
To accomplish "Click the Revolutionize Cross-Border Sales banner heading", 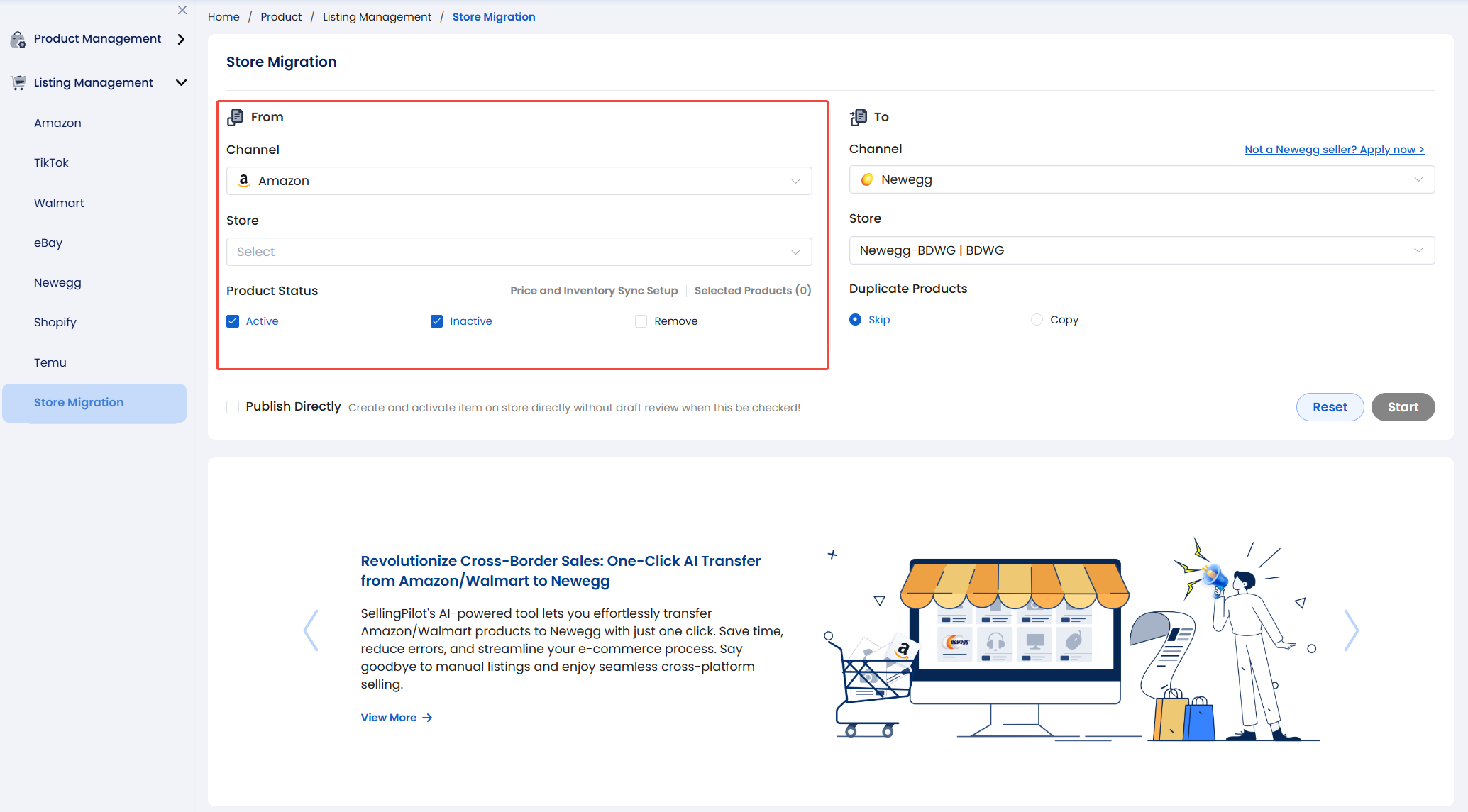I will click(x=561, y=571).
